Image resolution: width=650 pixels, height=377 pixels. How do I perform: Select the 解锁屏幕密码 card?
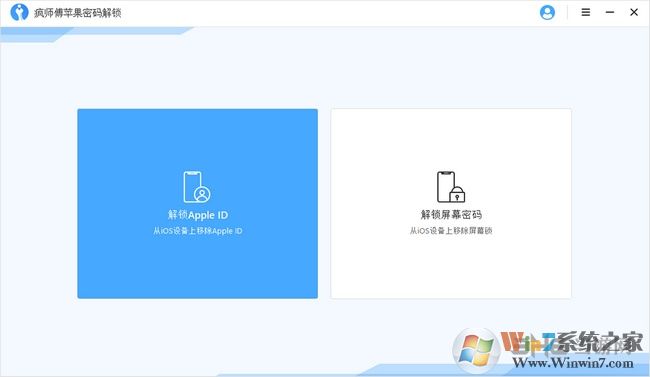point(451,203)
